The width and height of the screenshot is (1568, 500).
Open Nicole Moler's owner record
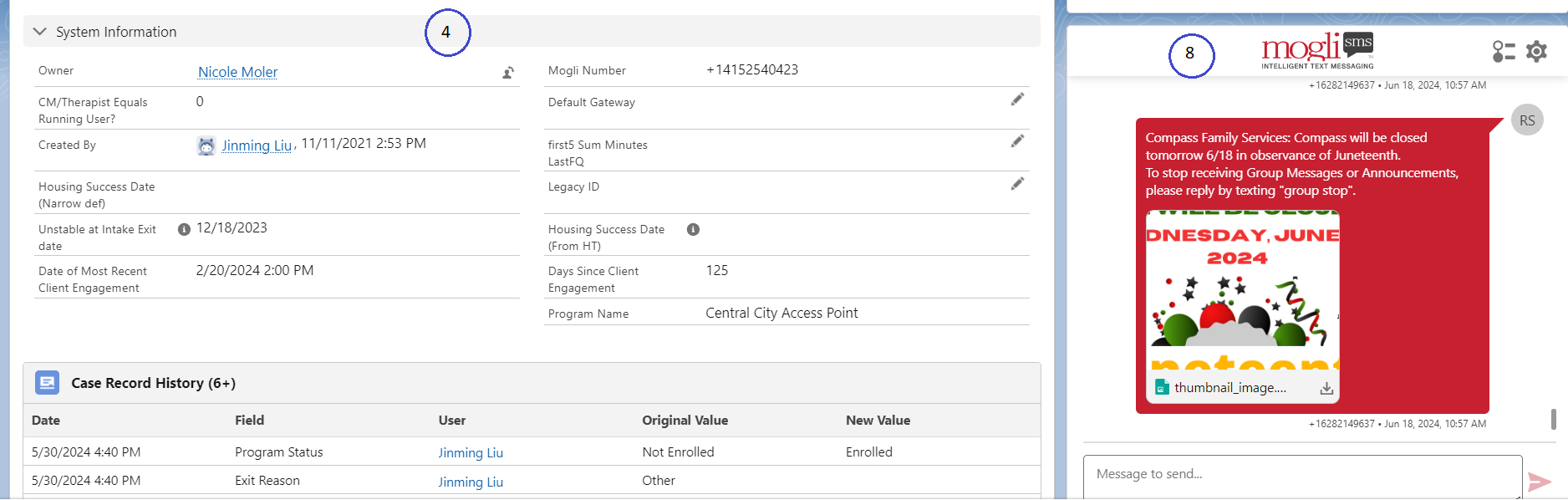[x=237, y=72]
